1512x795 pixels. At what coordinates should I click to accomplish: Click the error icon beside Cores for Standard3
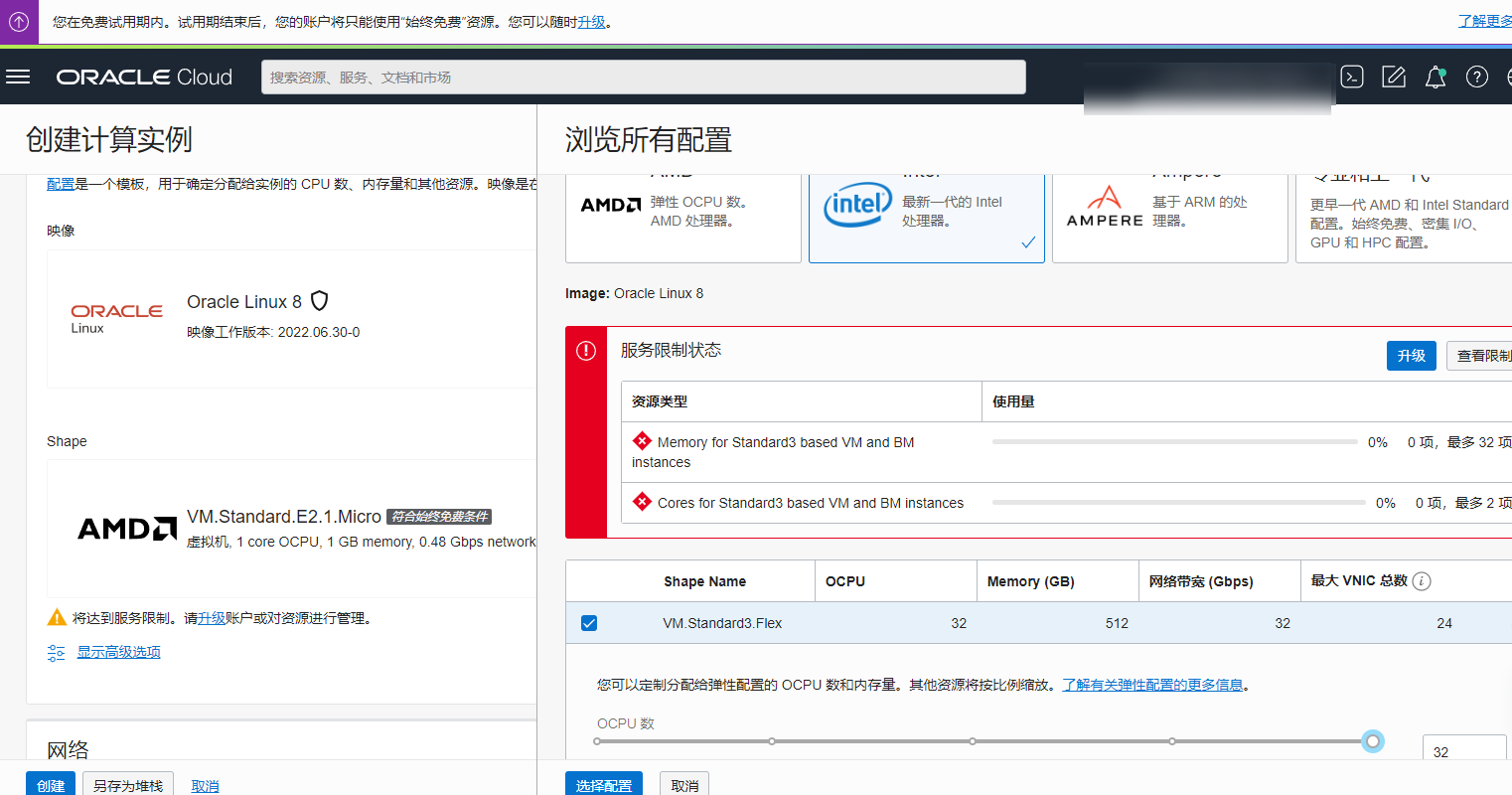click(642, 502)
